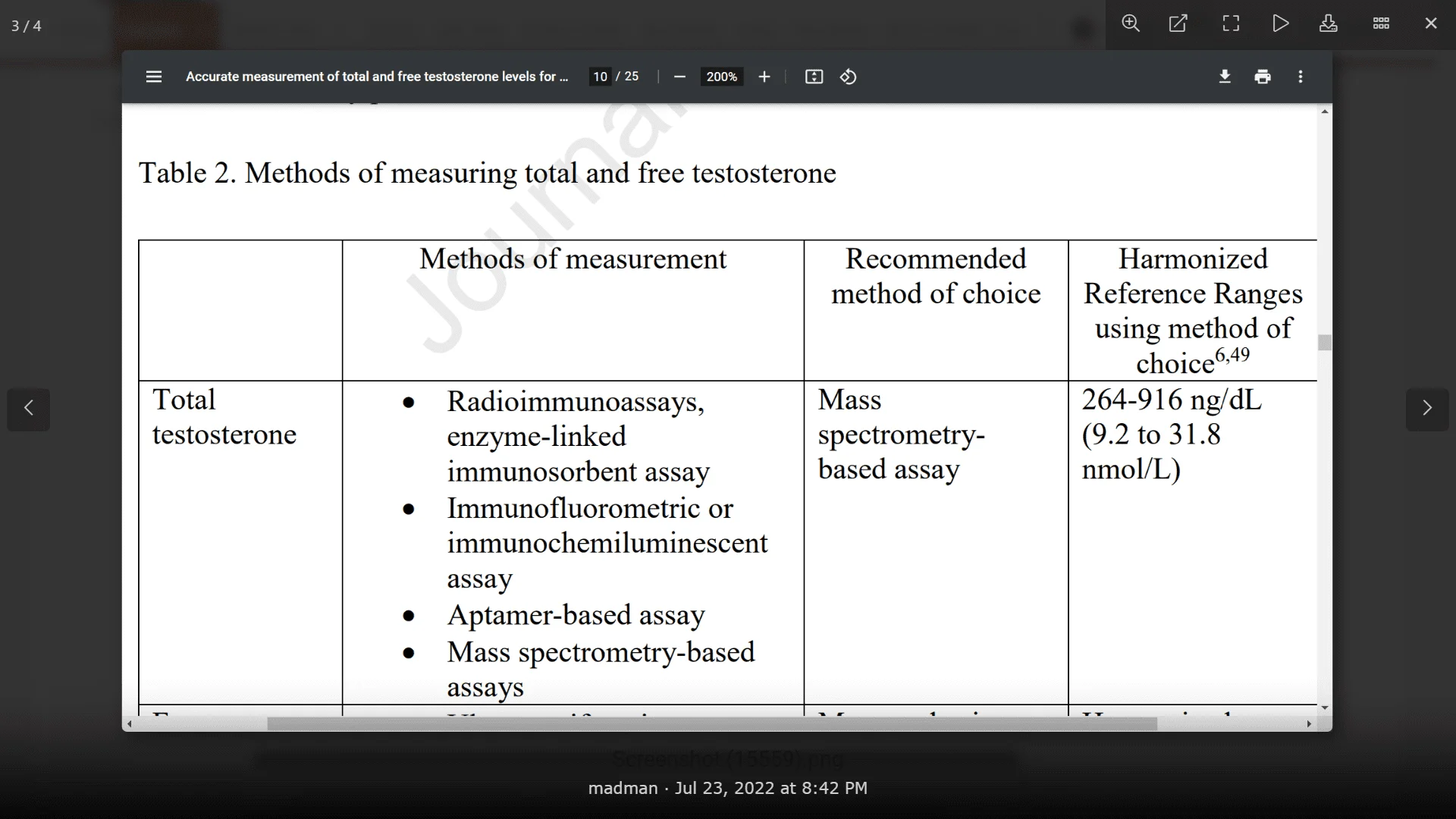Start the slideshow play button

1281,24
